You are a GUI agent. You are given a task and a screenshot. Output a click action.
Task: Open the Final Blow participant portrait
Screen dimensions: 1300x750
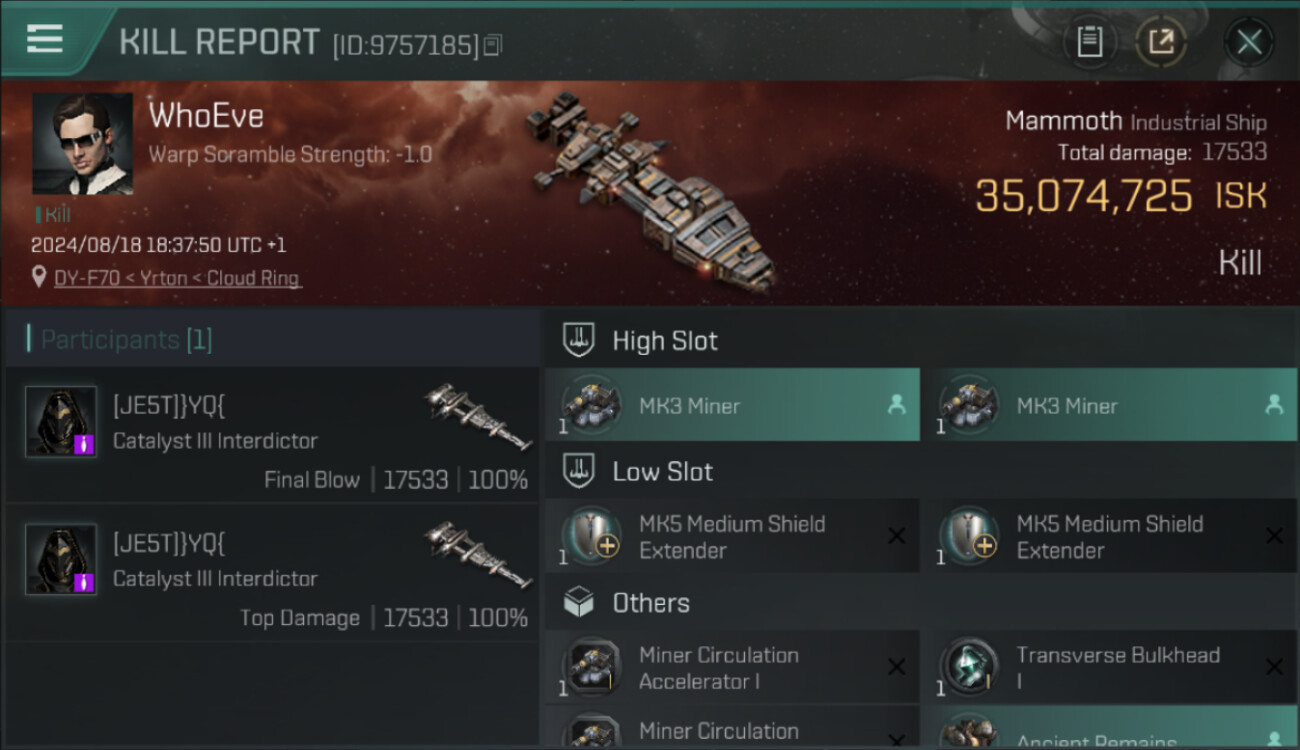tap(61, 422)
